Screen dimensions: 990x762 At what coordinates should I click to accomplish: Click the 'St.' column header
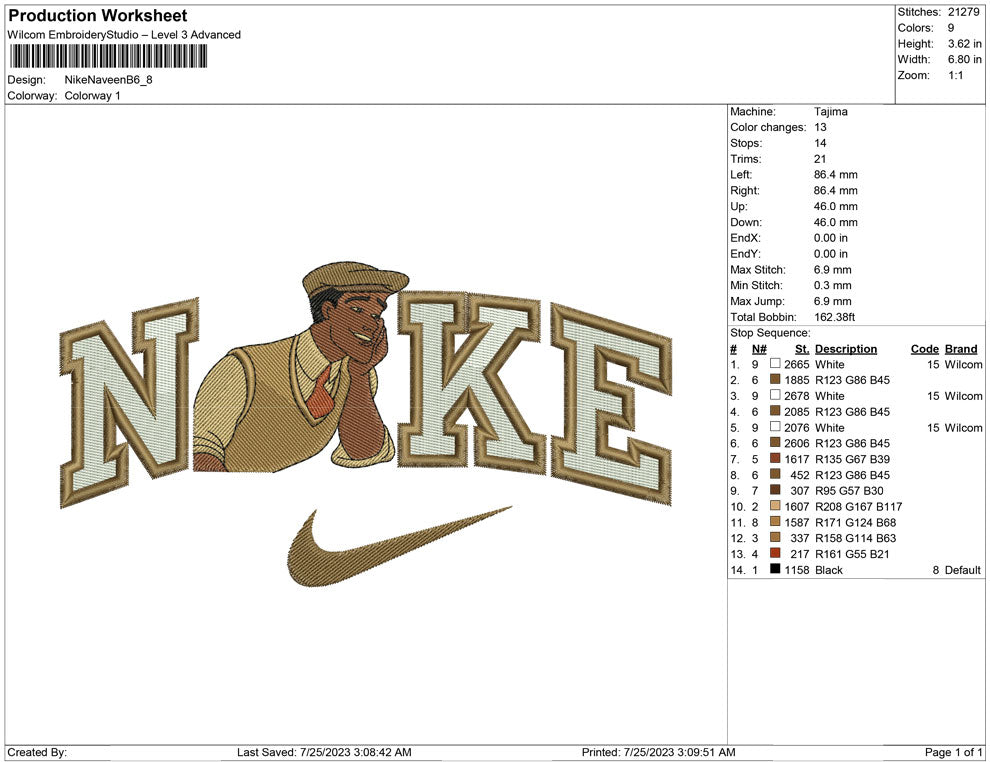pyautogui.click(x=802, y=348)
